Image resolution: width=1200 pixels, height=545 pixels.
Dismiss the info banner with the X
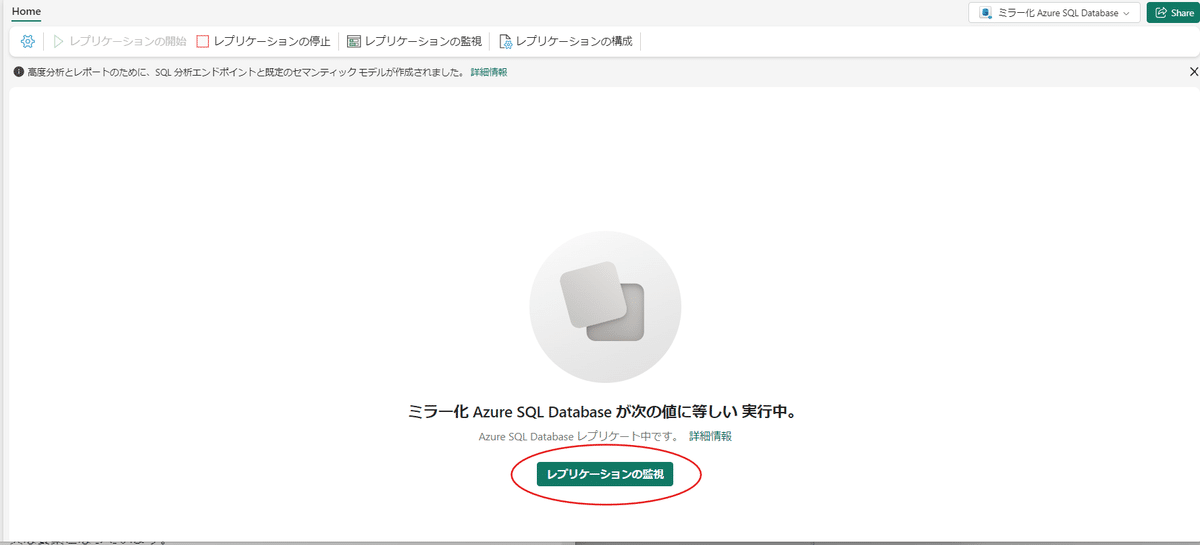(1193, 72)
